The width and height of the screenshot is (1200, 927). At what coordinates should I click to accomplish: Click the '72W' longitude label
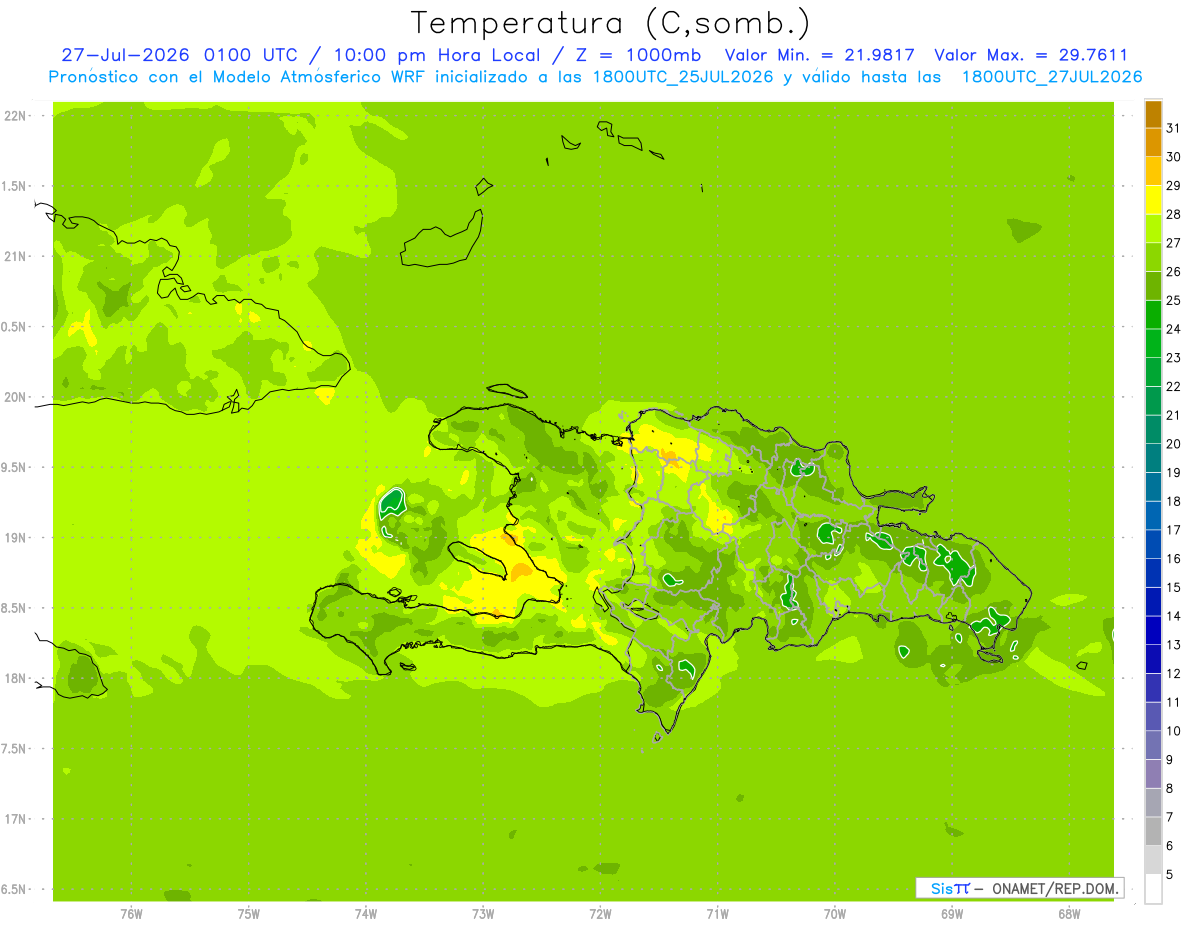[600, 914]
